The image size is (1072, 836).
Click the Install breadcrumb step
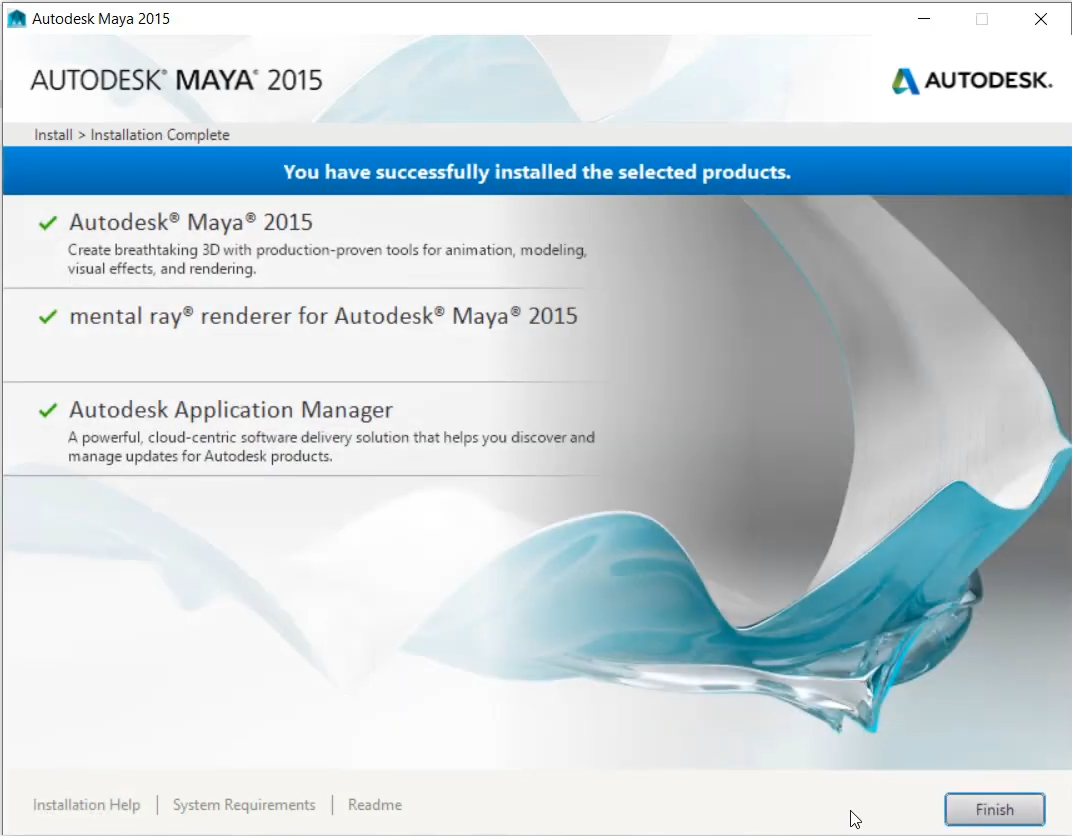tap(53, 135)
